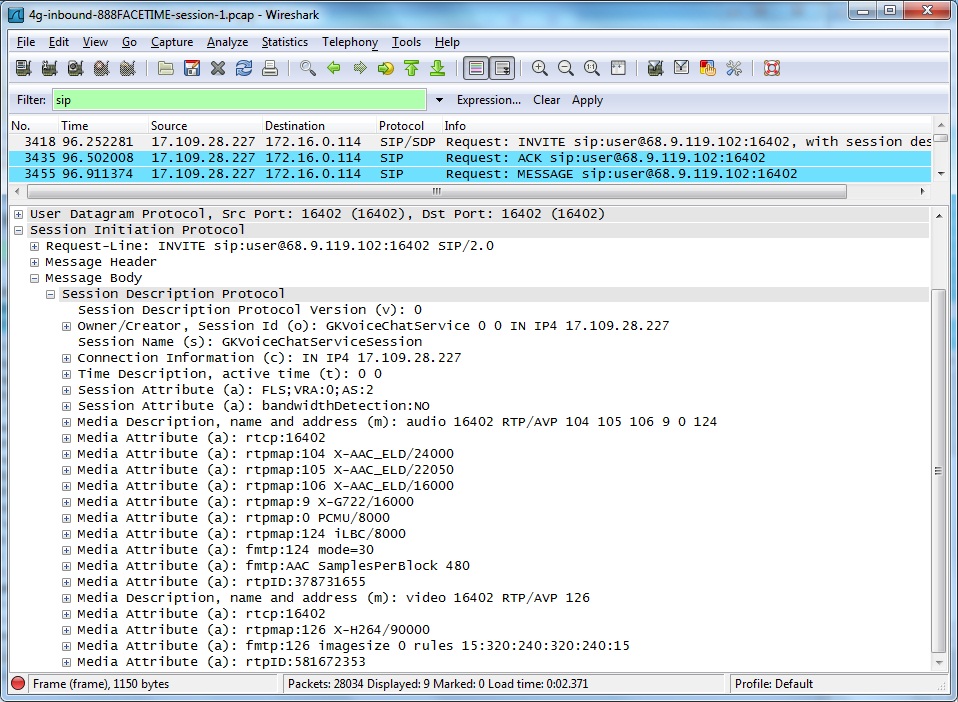Reset zoom to normal size icon
The width and height of the screenshot is (958, 702).
[x=591, y=68]
